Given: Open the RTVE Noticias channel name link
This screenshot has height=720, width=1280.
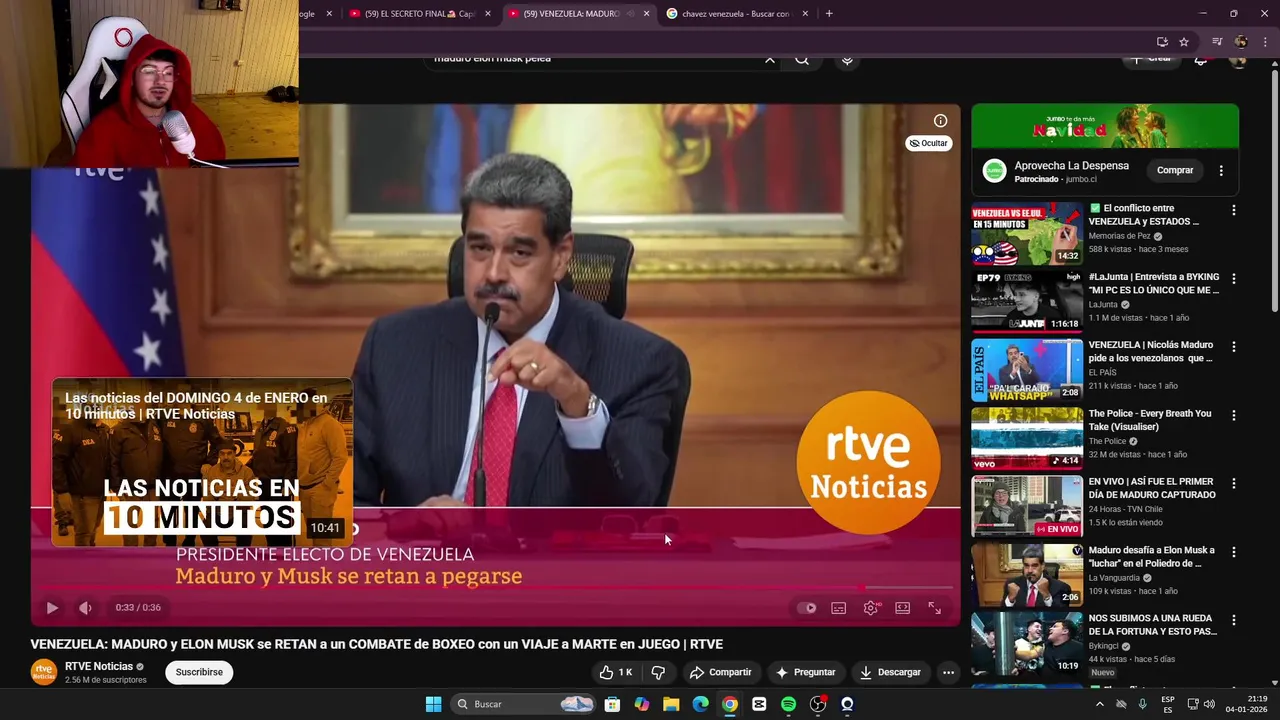Looking at the screenshot, I should [x=99, y=666].
